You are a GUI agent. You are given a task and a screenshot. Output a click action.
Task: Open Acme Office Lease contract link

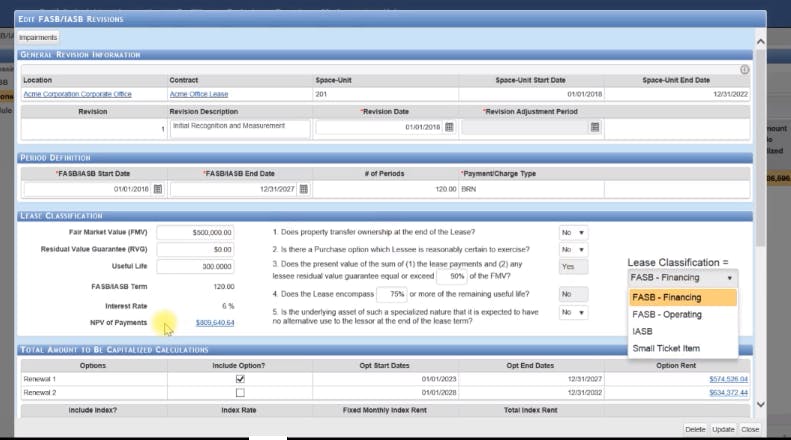(199, 94)
